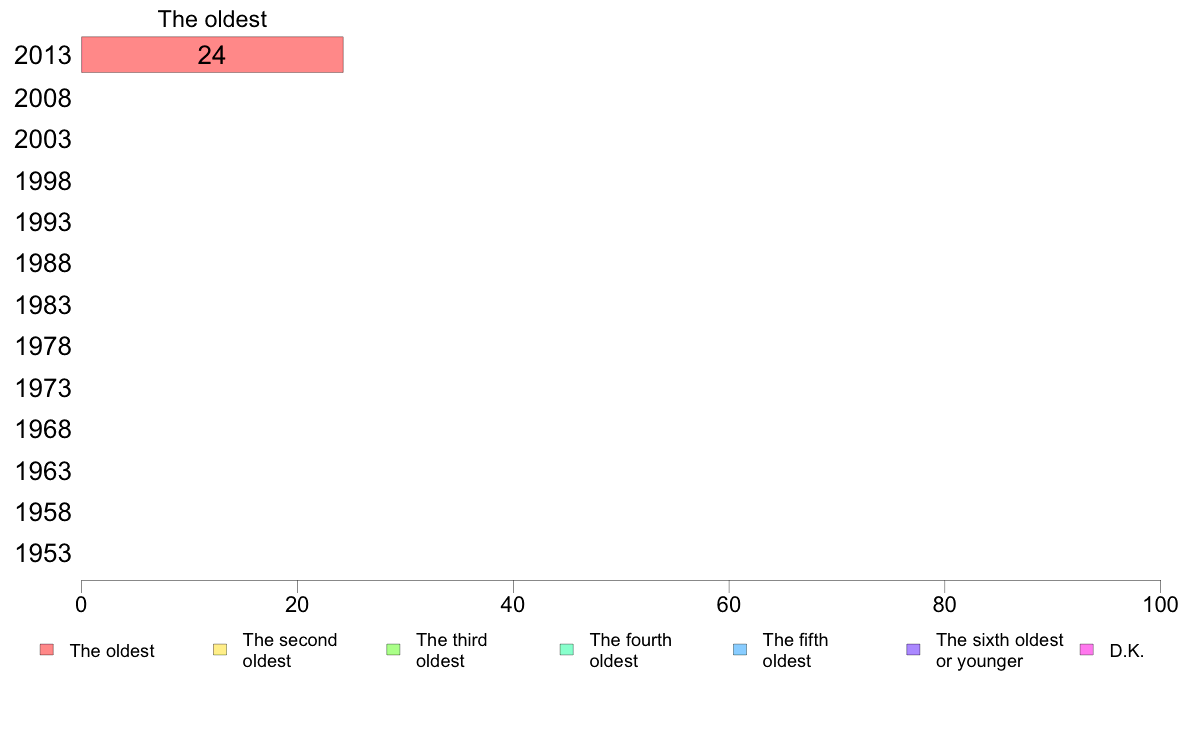Select the 2013 bar showing 24
The image size is (1188, 736).
click(x=212, y=55)
